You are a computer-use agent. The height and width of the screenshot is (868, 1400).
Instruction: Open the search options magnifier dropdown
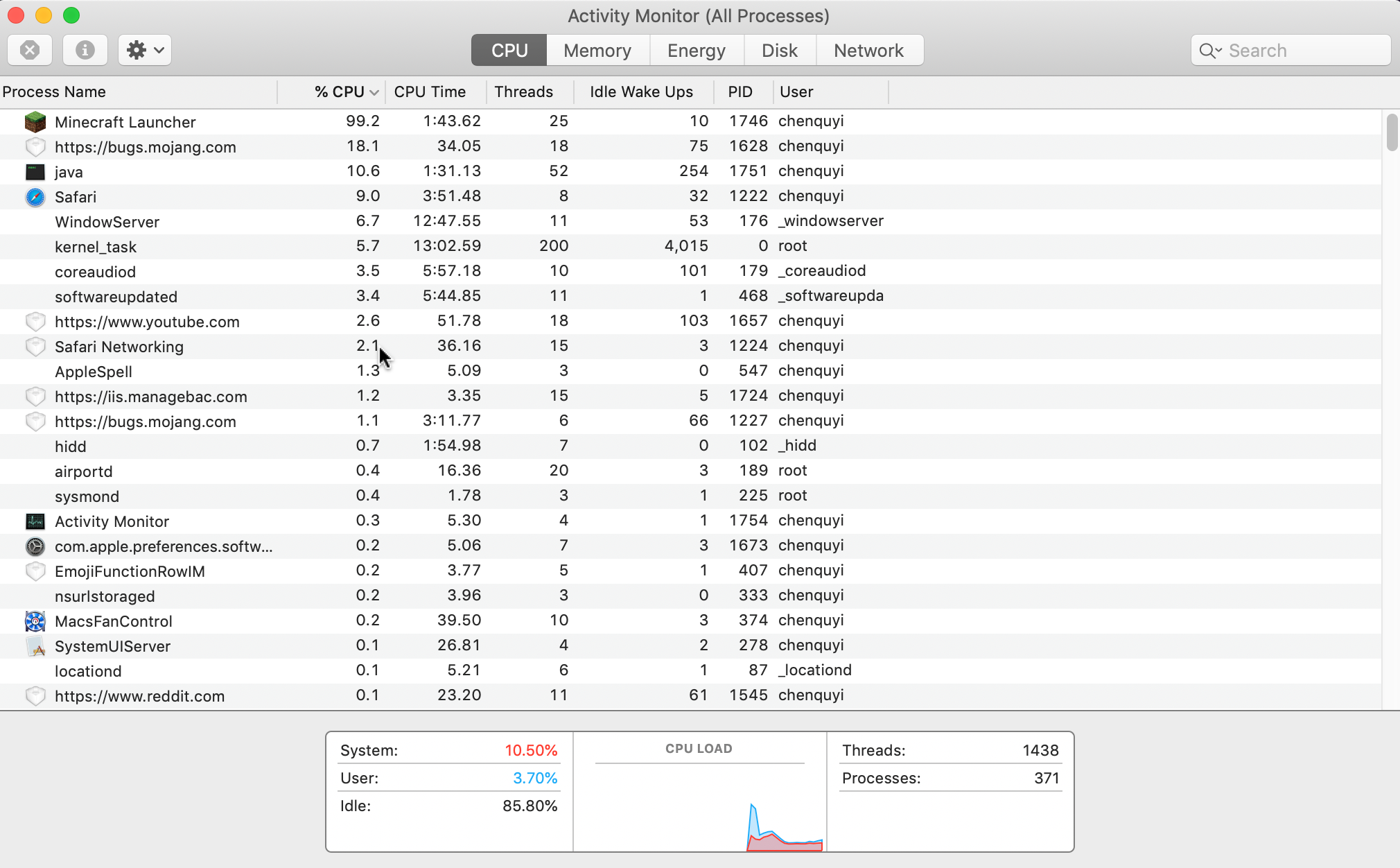pos(1210,51)
